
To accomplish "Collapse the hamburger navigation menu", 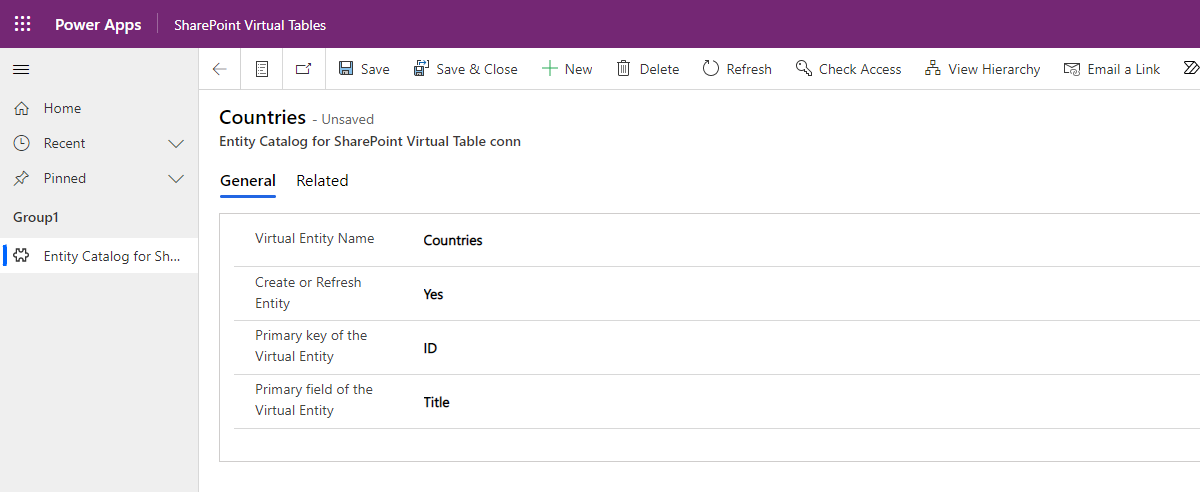I will (x=21, y=69).
